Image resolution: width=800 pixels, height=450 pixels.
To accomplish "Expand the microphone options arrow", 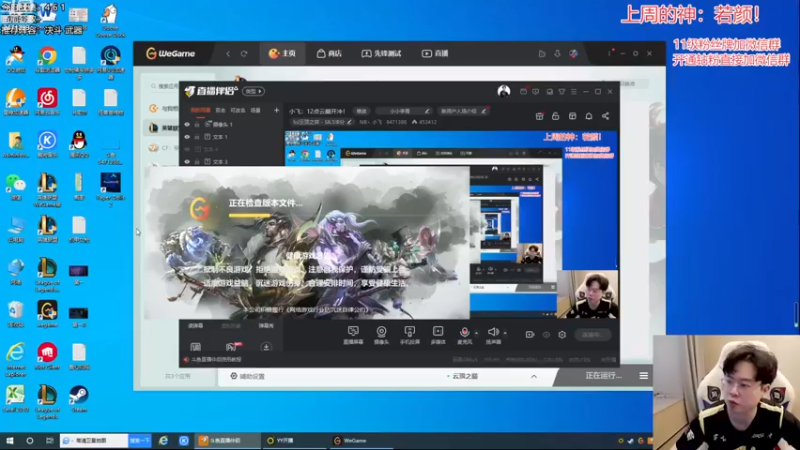I will pos(477,333).
